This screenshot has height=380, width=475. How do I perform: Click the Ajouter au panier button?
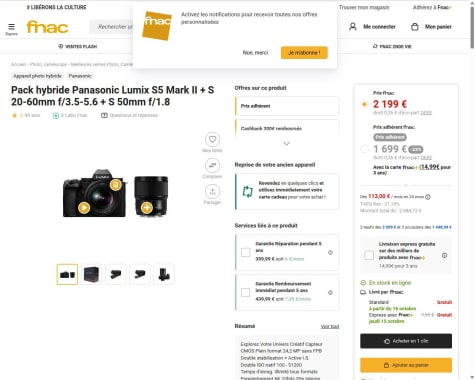click(406, 365)
